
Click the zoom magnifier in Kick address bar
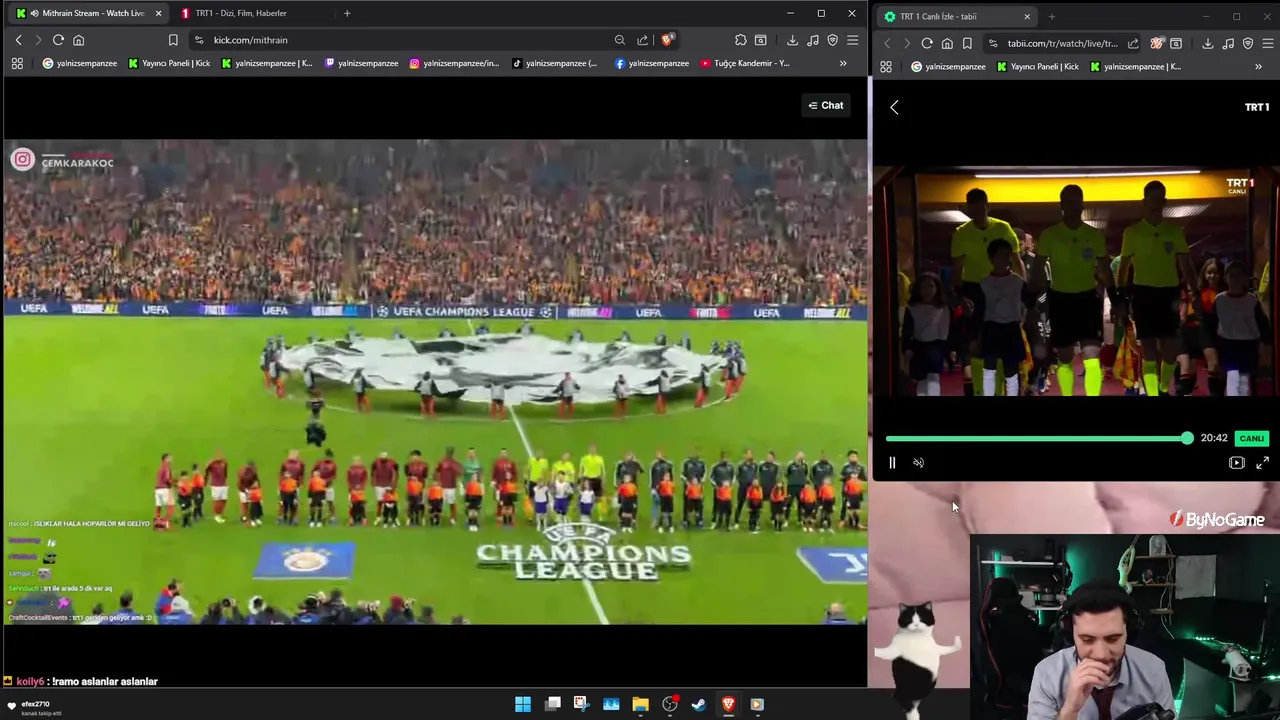coord(620,40)
